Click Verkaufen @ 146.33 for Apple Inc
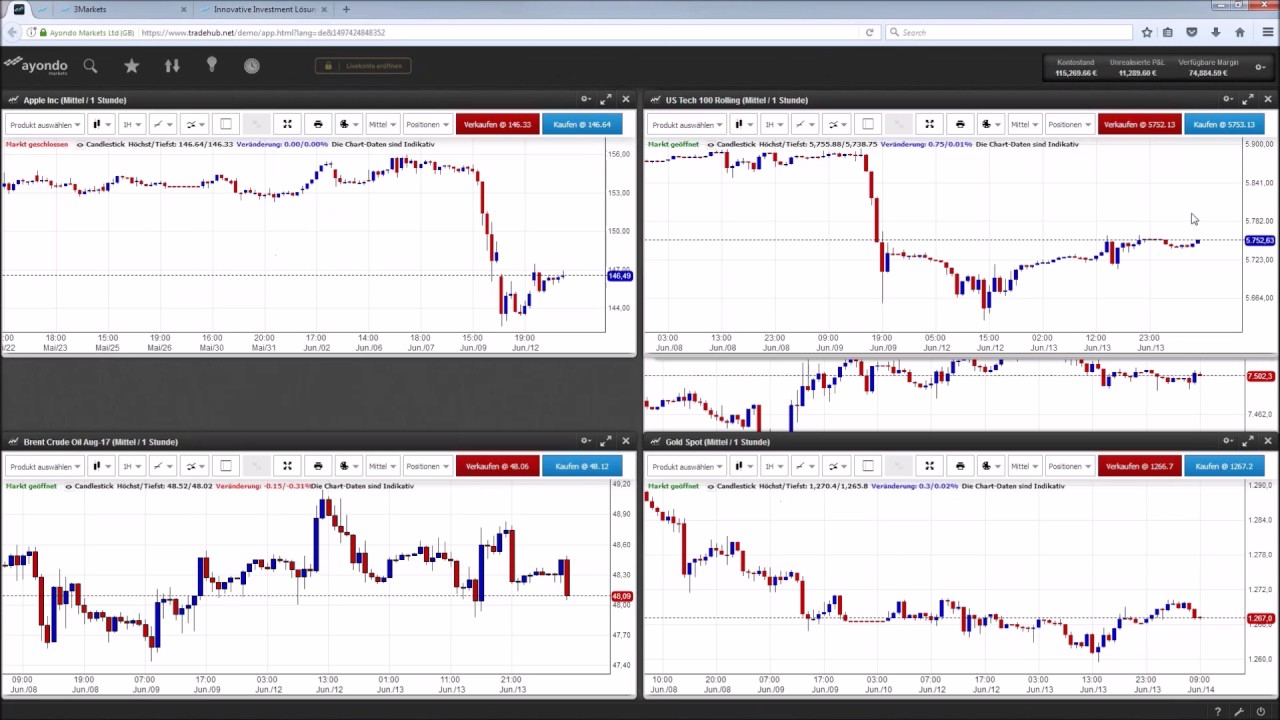The image size is (1280, 720). pyautogui.click(x=497, y=124)
